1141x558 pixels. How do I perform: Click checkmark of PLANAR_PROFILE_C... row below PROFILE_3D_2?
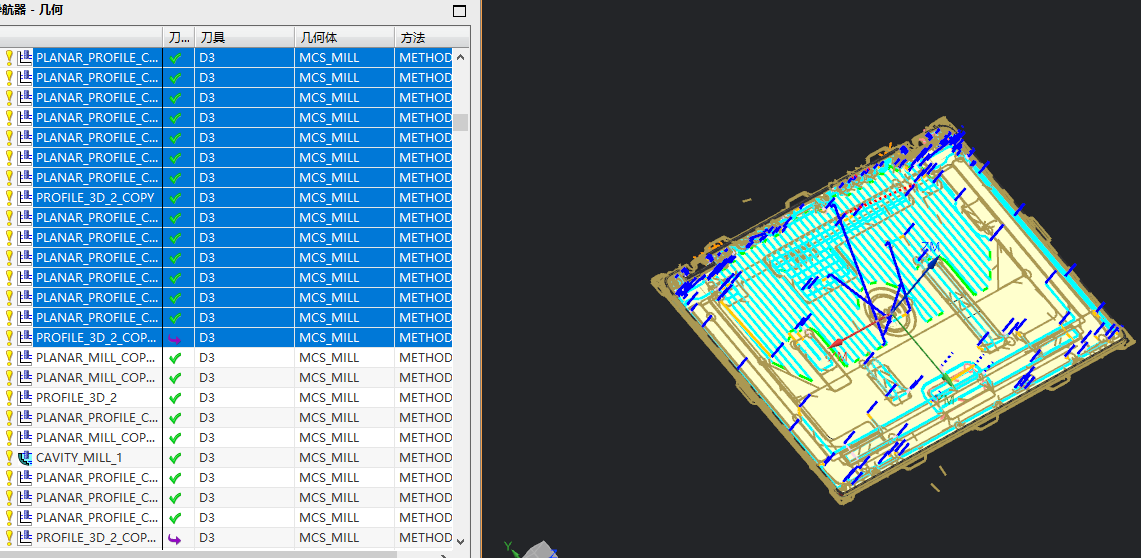tap(175, 418)
